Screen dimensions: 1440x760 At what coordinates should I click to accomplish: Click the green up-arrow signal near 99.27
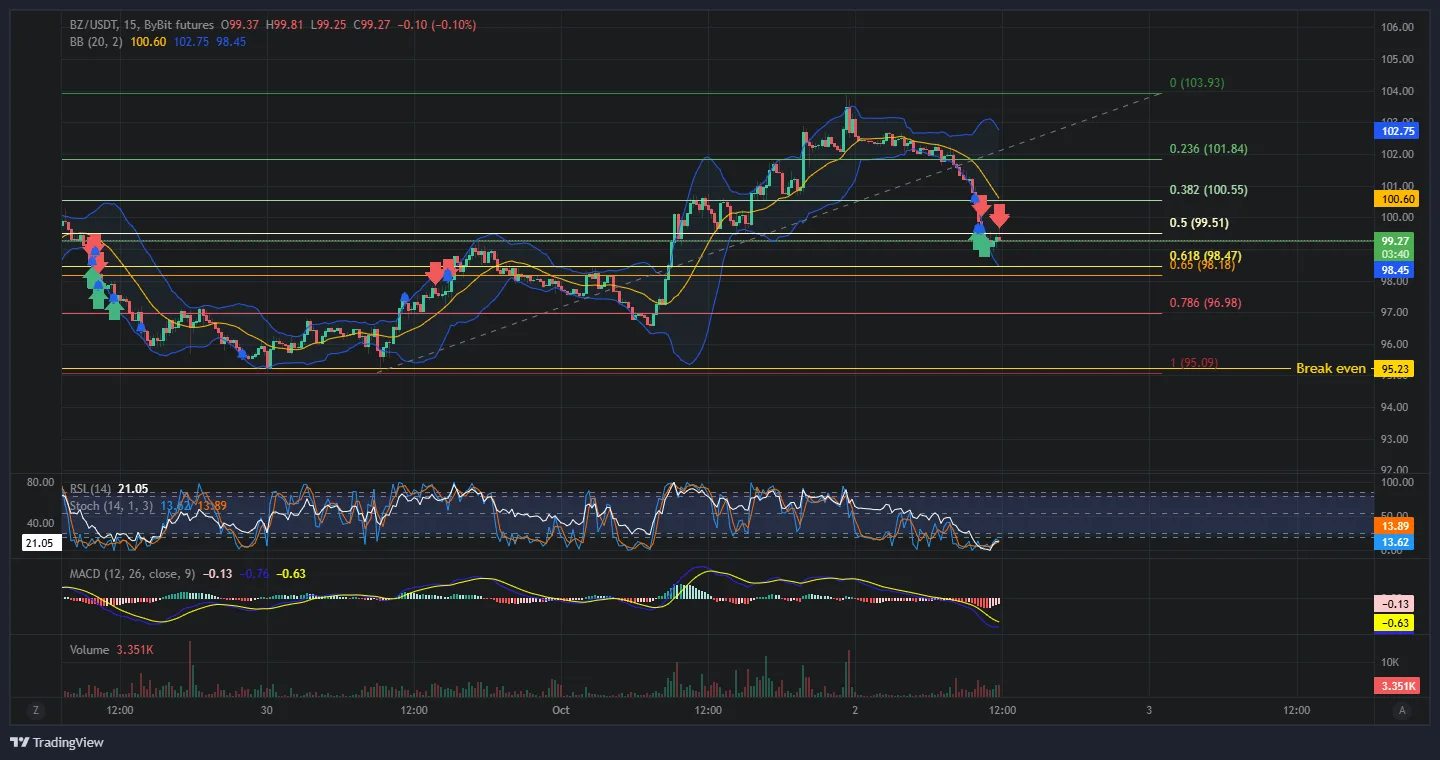[983, 242]
